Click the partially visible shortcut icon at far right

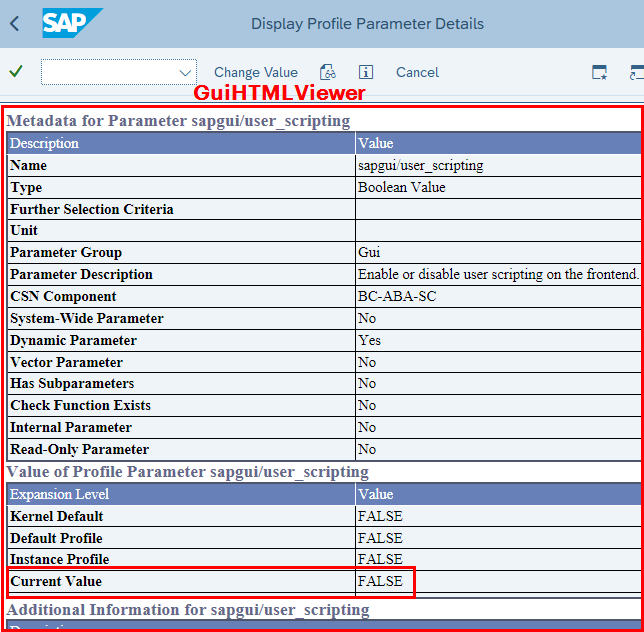coord(637,72)
